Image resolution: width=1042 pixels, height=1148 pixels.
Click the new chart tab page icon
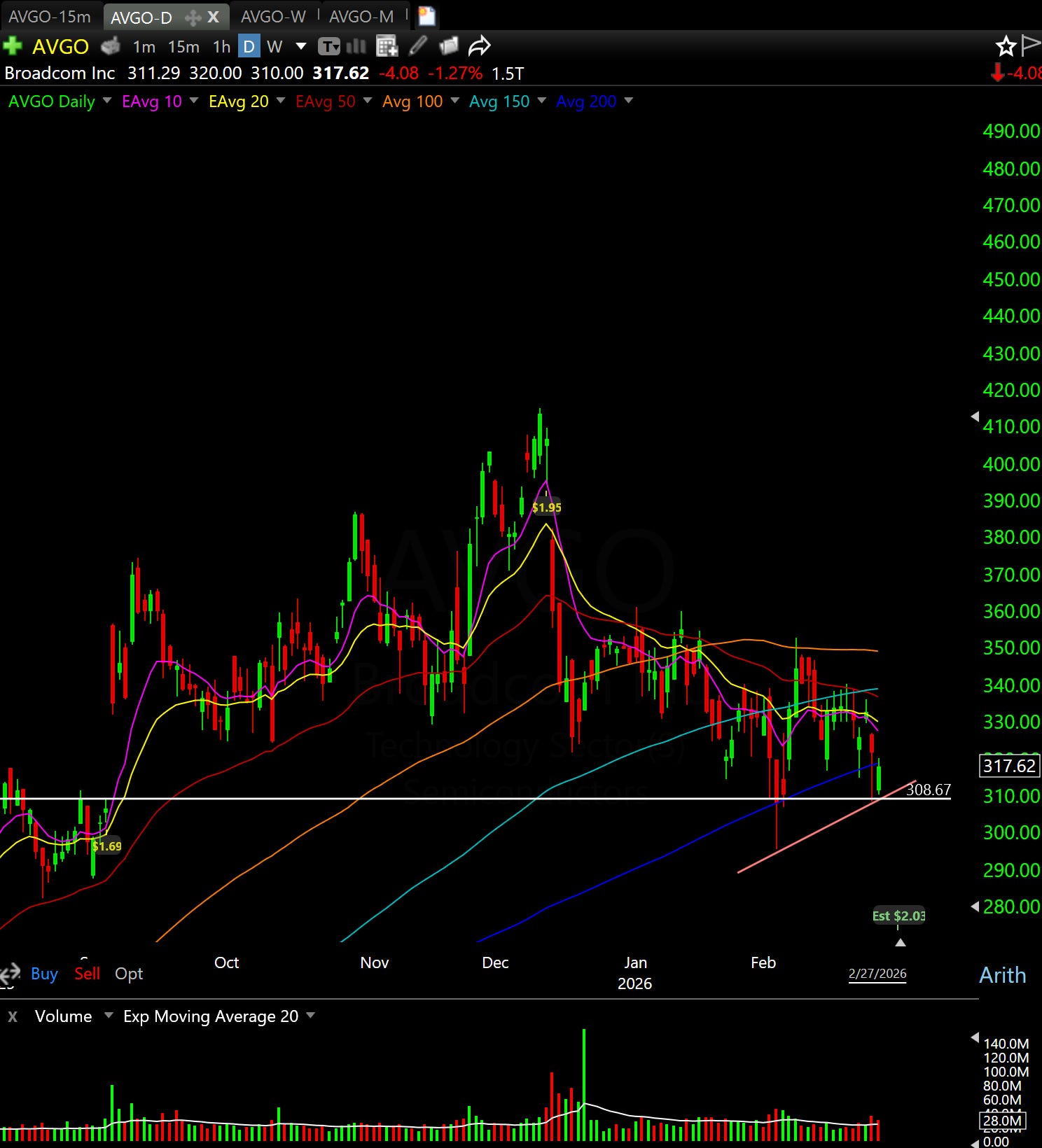(x=426, y=16)
